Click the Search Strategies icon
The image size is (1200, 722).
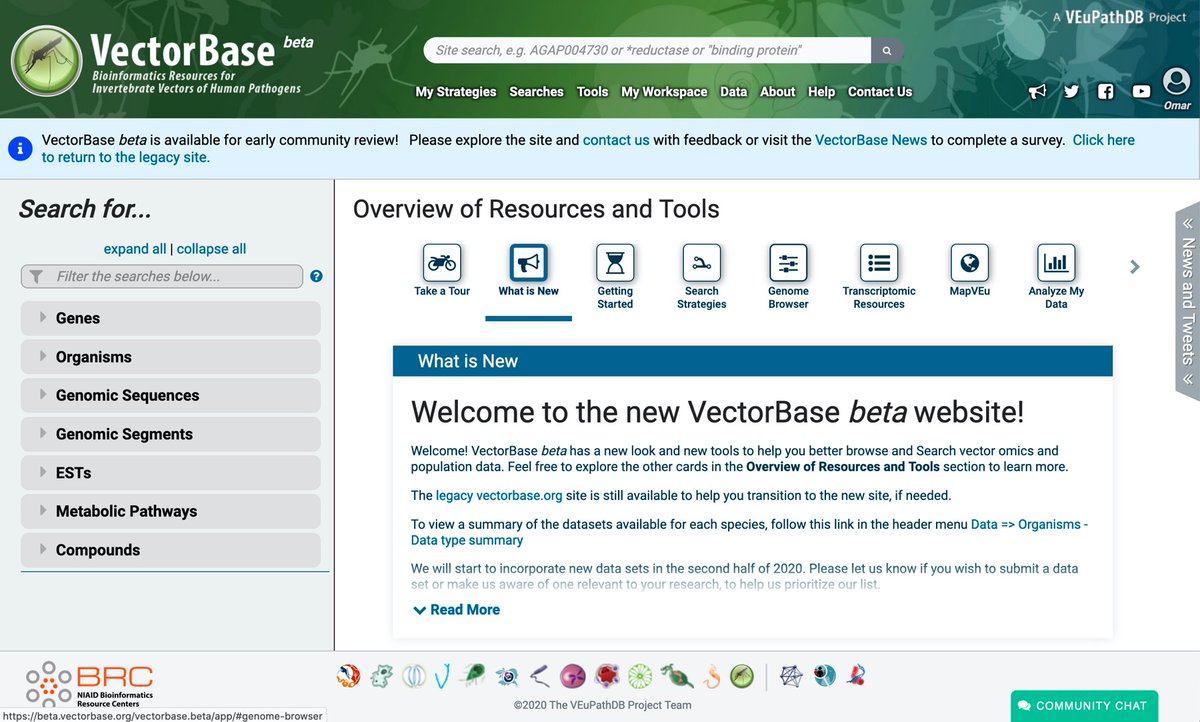(x=701, y=265)
